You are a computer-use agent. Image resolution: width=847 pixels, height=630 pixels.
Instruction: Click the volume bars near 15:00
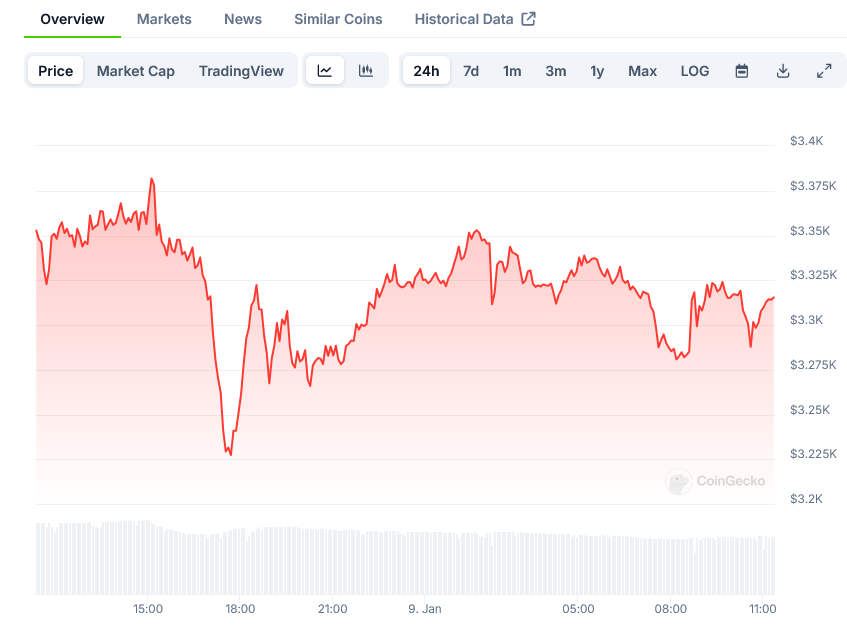click(x=148, y=558)
